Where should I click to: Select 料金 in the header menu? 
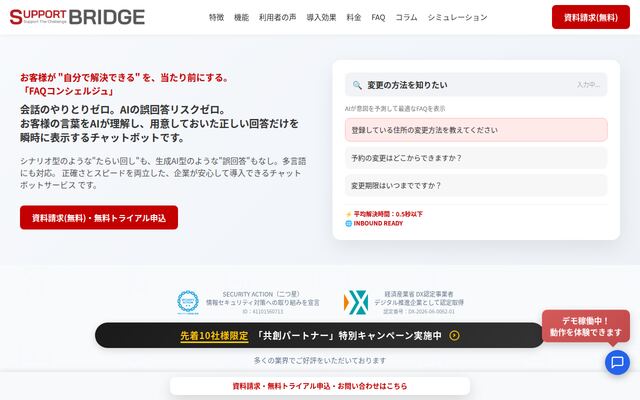point(354,18)
